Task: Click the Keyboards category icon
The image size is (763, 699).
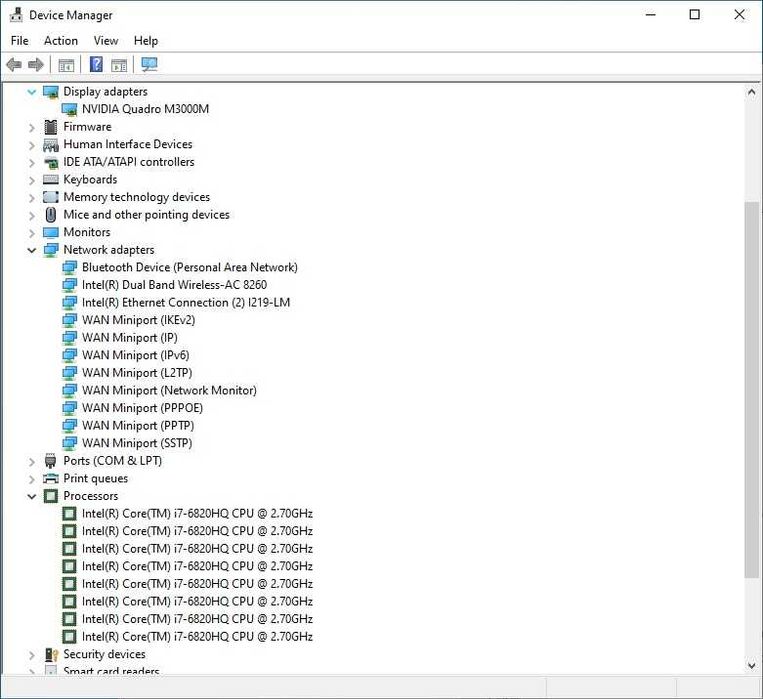Action: pyautogui.click(x=51, y=180)
